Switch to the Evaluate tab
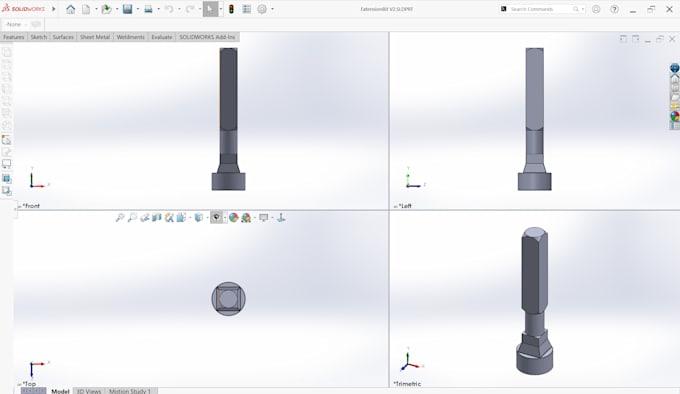Image resolution: width=680 pixels, height=394 pixels. tap(162, 37)
